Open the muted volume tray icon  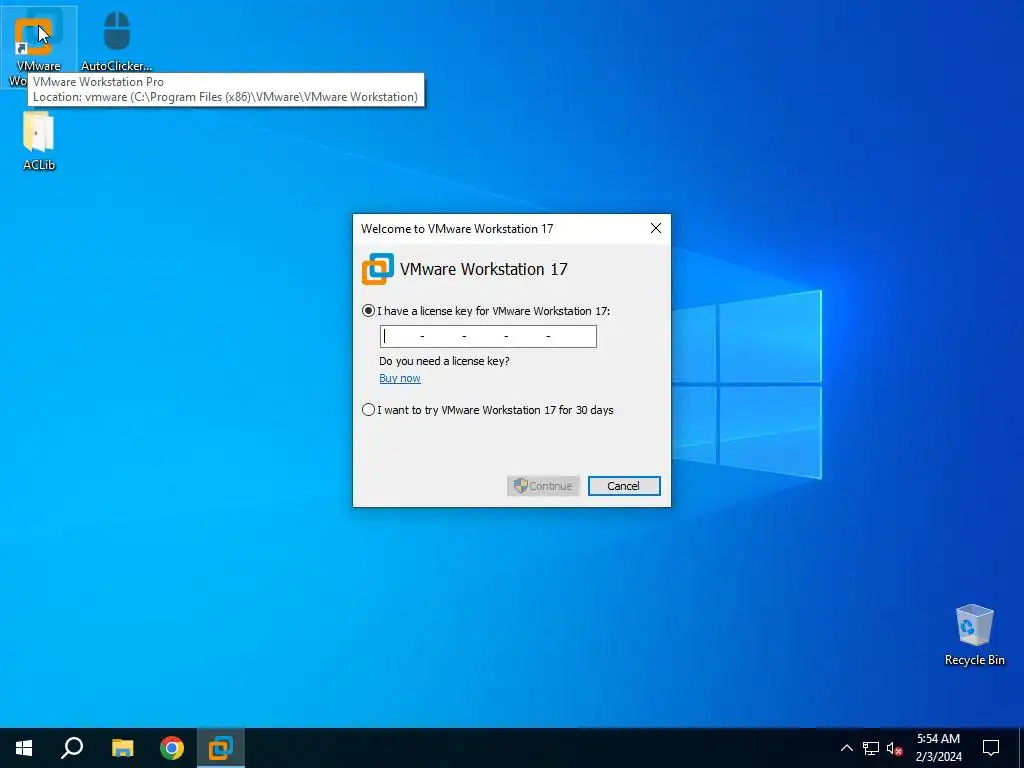pyautogui.click(x=894, y=748)
